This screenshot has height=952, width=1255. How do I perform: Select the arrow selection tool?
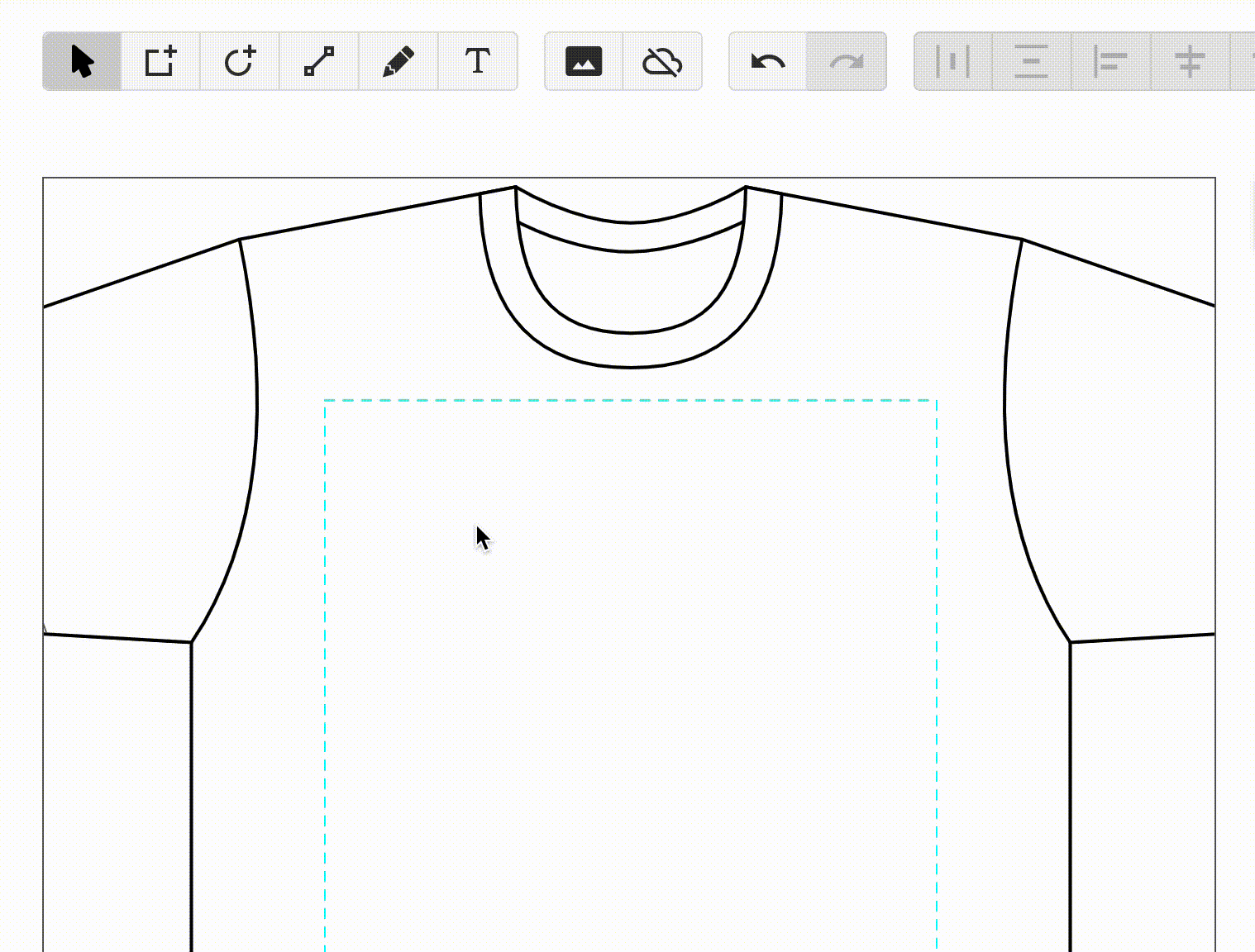coord(81,61)
